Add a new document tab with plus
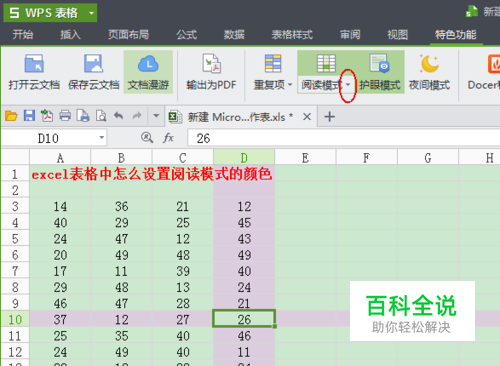Image resolution: width=500 pixels, height=366 pixels. (329, 117)
